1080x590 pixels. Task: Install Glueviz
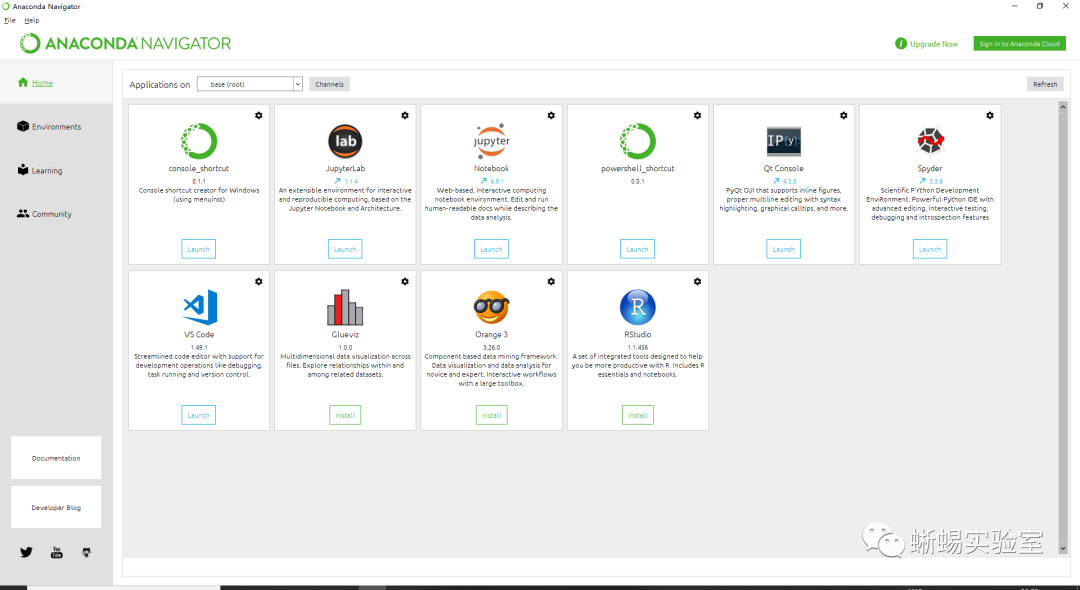point(345,415)
